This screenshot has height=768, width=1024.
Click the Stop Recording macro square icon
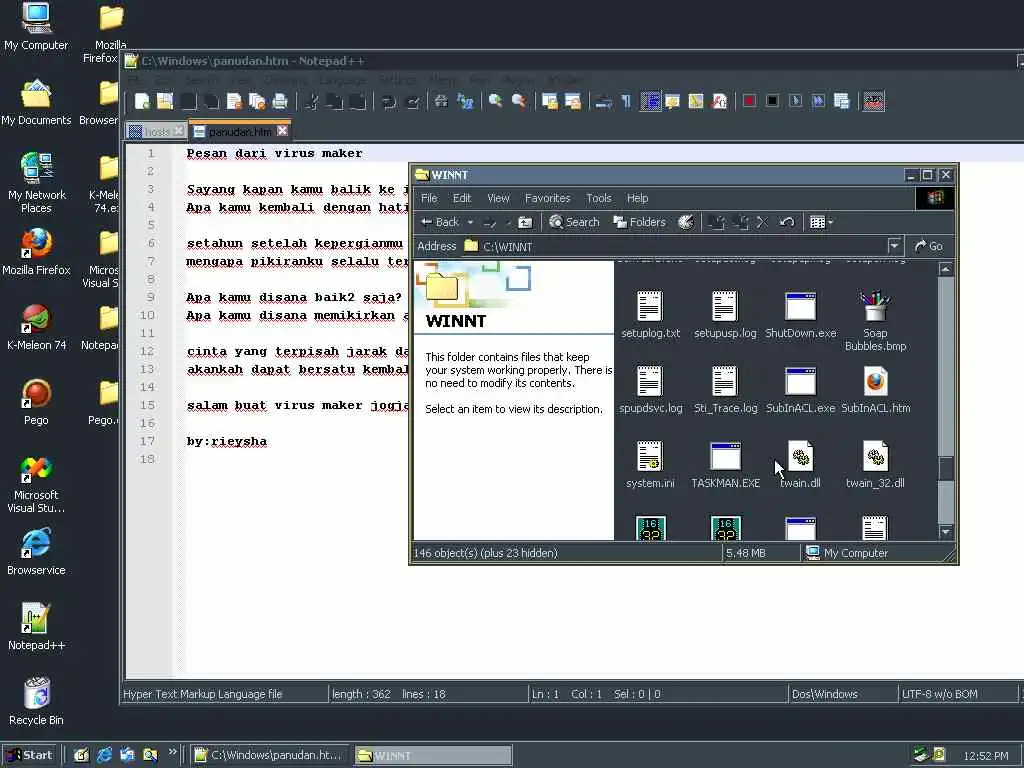click(x=772, y=101)
